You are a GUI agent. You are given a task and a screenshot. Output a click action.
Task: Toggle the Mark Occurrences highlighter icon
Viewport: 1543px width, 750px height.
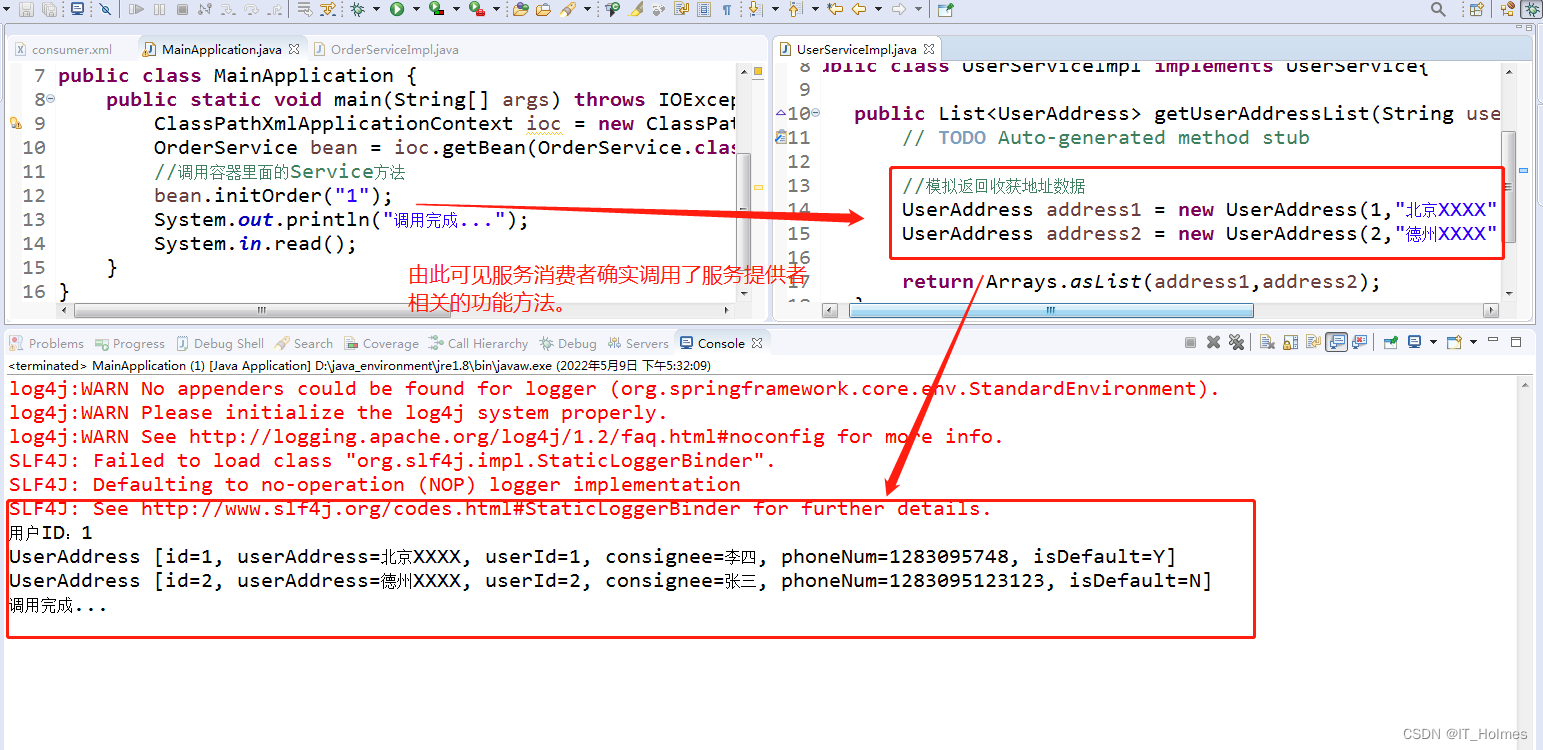pyautogui.click(x=636, y=10)
